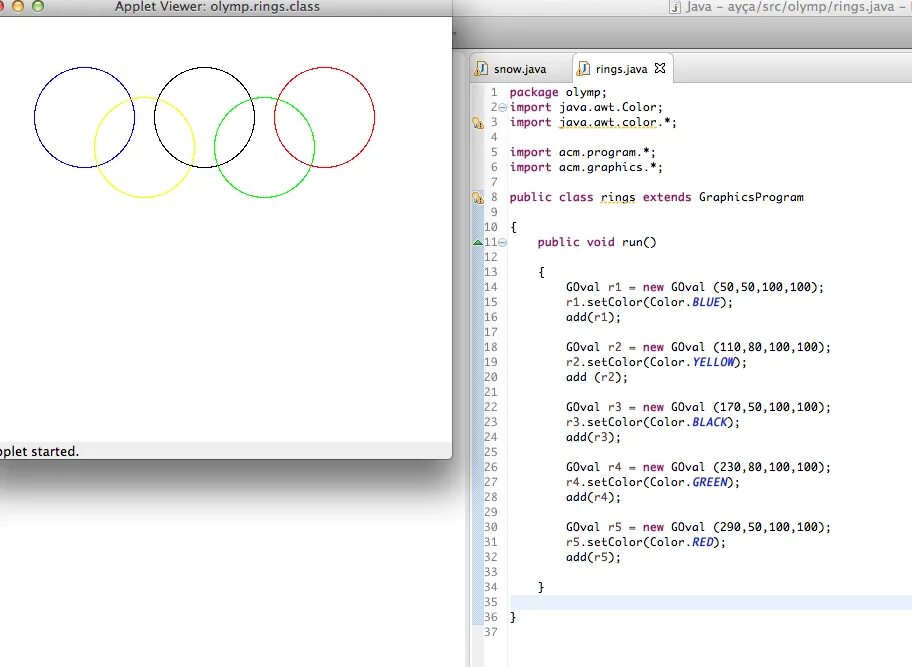Click the green override triangle on line 11

point(478,242)
